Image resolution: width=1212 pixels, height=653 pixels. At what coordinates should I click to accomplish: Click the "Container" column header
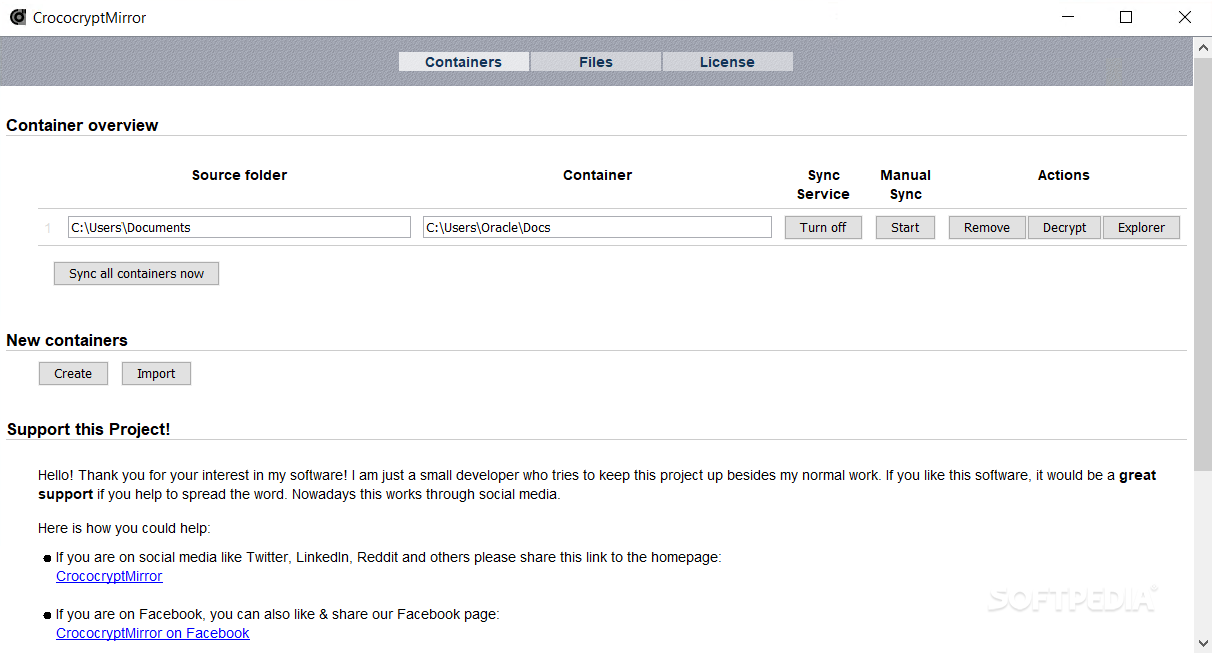pyautogui.click(x=597, y=175)
